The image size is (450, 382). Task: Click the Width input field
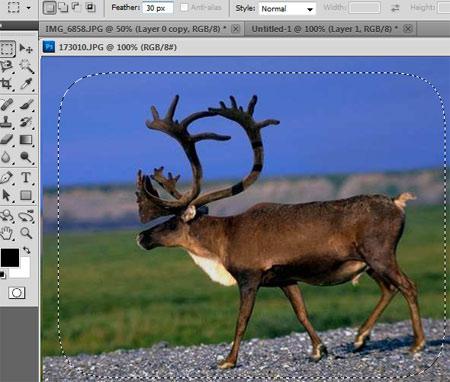pyautogui.click(x=364, y=7)
